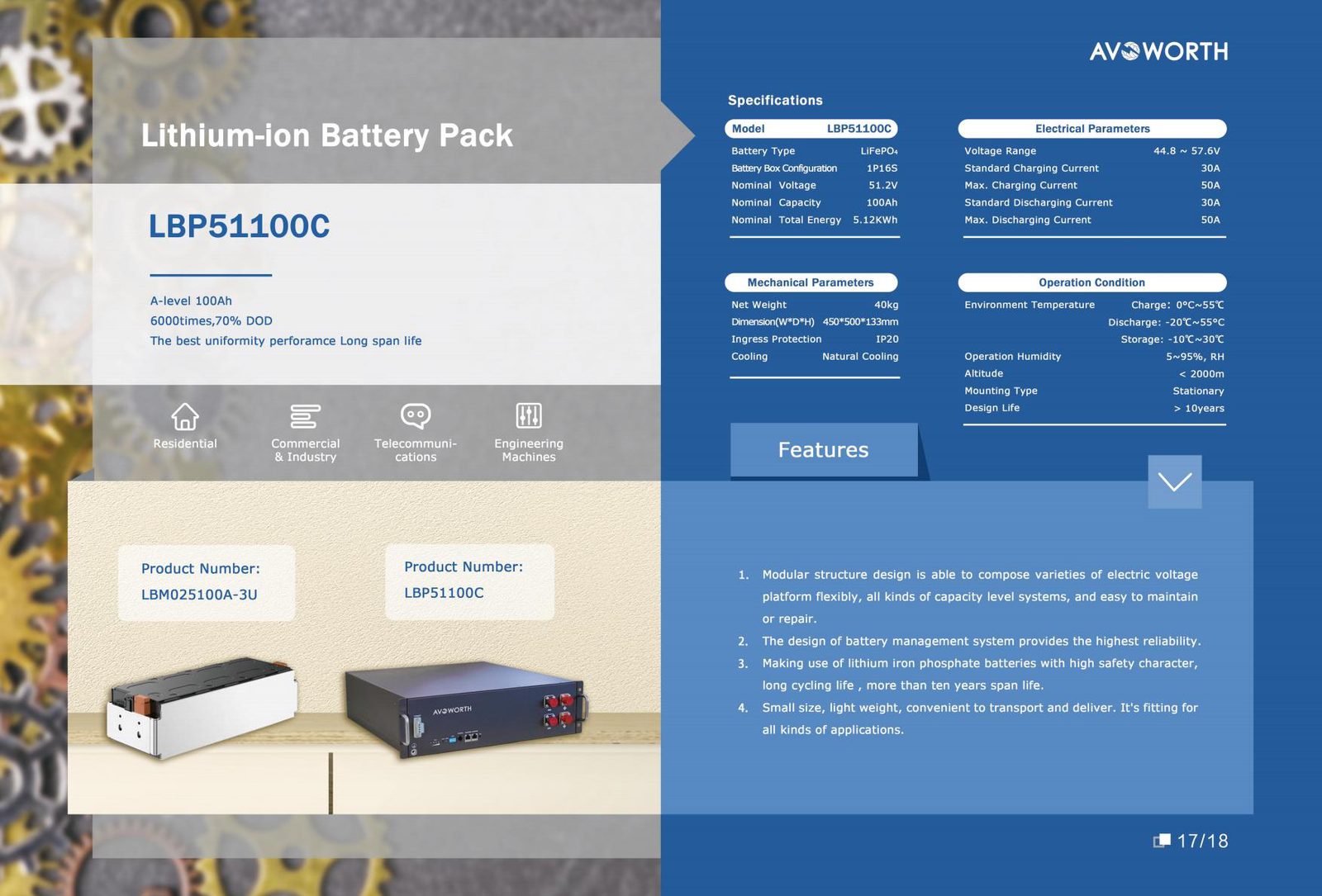Click the Nominal Total Energy 5.12KWh row
This screenshot has width=1322, height=896.
(x=815, y=220)
